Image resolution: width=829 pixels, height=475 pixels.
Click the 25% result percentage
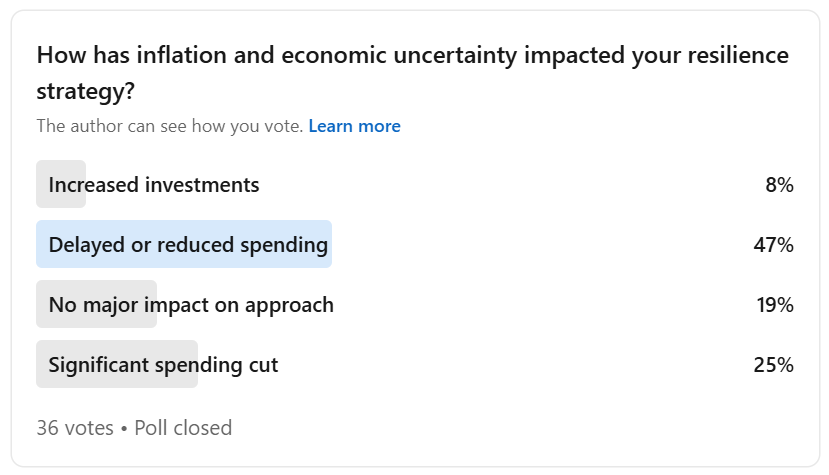point(773,365)
